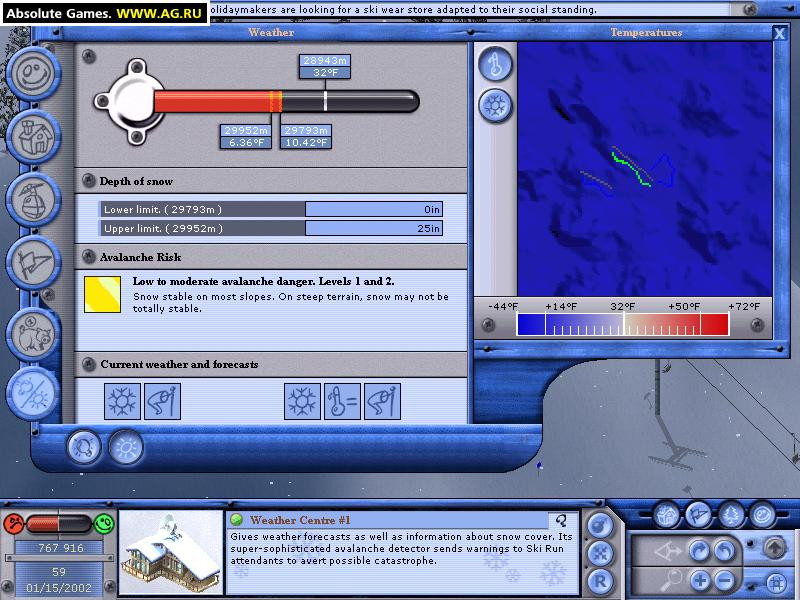Click the red angry face icon
This screenshot has height=600, width=800.
click(14, 523)
